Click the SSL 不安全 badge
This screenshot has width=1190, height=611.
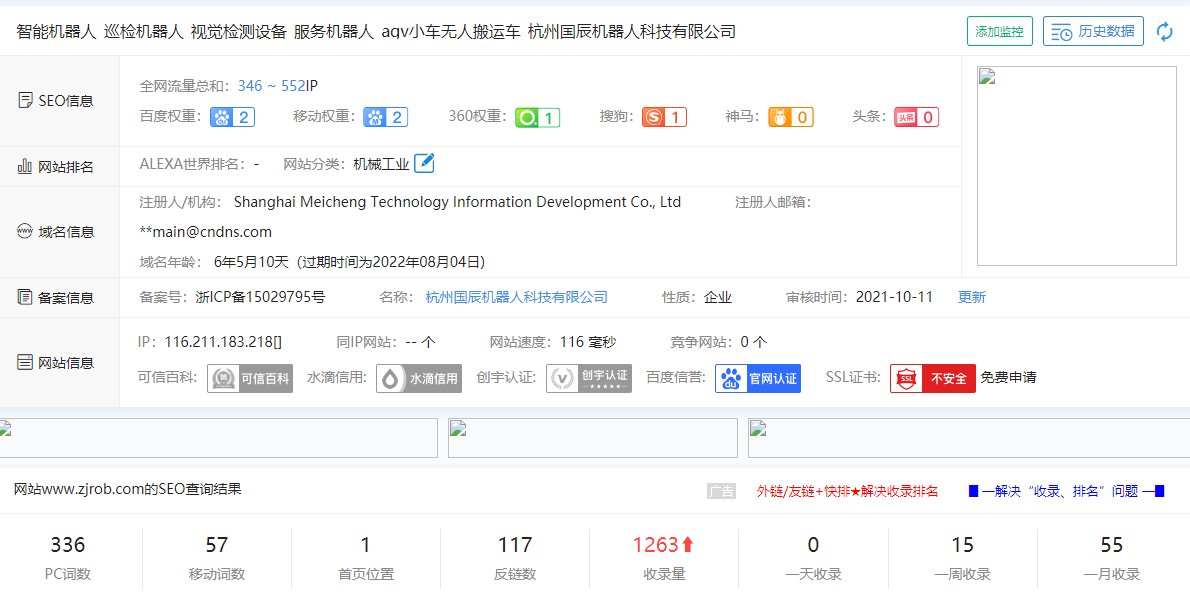(933, 378)
